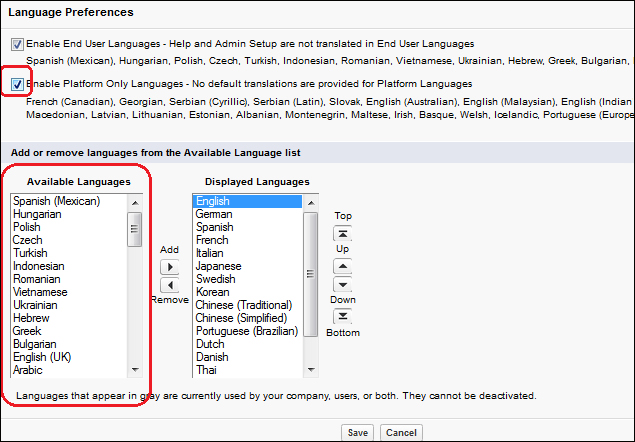
Task: Click the Remove arrow button
Action: 169,285
